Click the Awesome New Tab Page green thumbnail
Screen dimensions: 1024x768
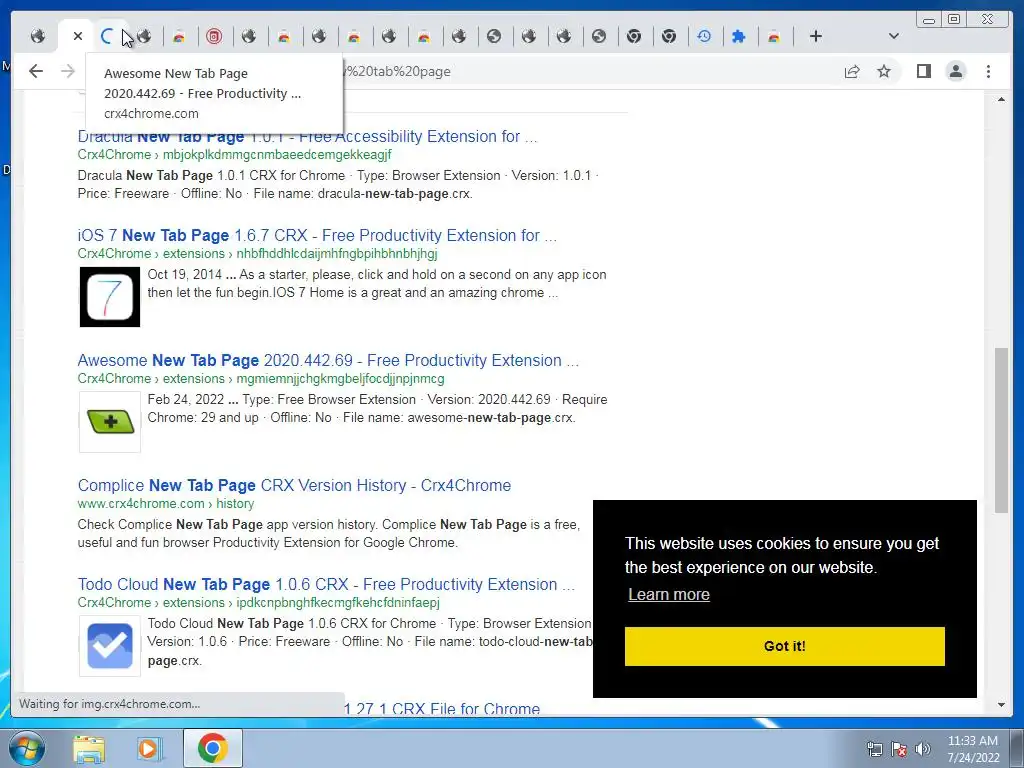pyautogui.click(x=110, y=422)
